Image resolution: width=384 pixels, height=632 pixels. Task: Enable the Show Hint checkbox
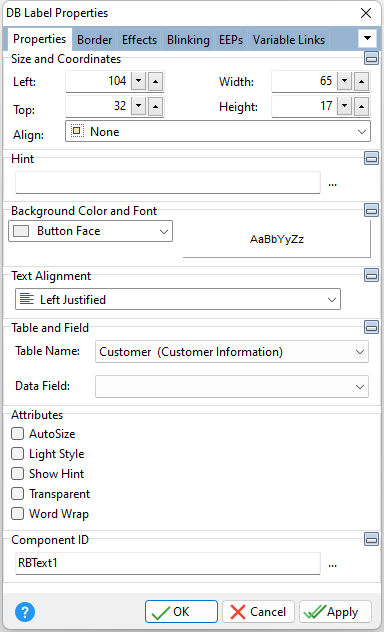[x=17, y=474]
